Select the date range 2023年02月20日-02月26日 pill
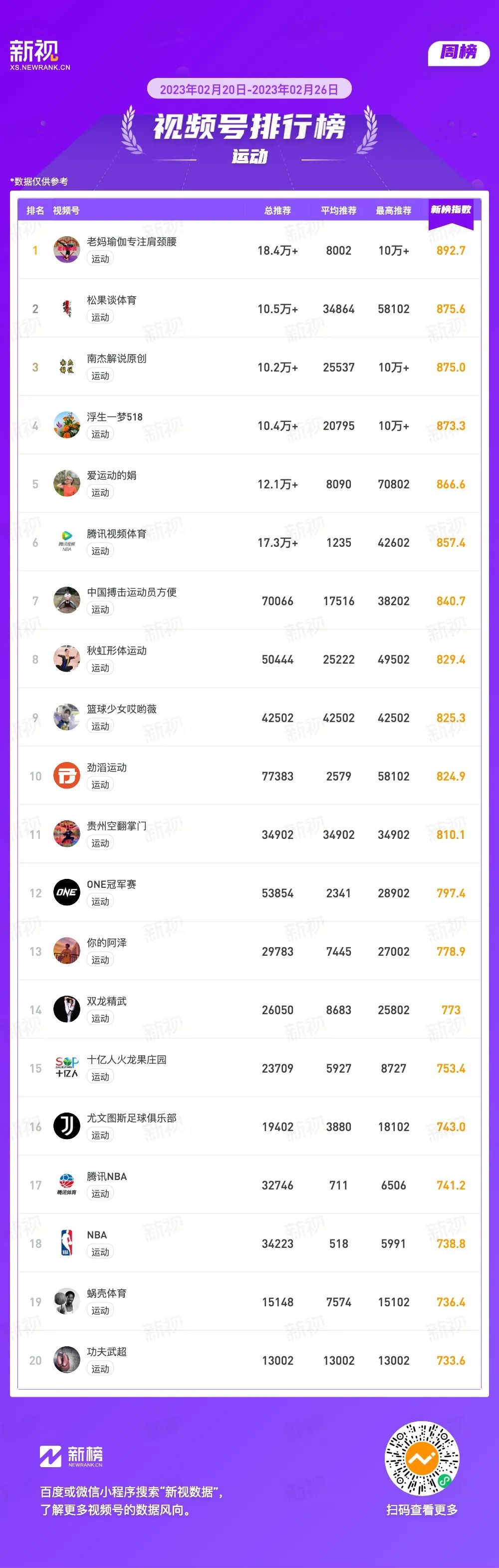 [249, 89]
